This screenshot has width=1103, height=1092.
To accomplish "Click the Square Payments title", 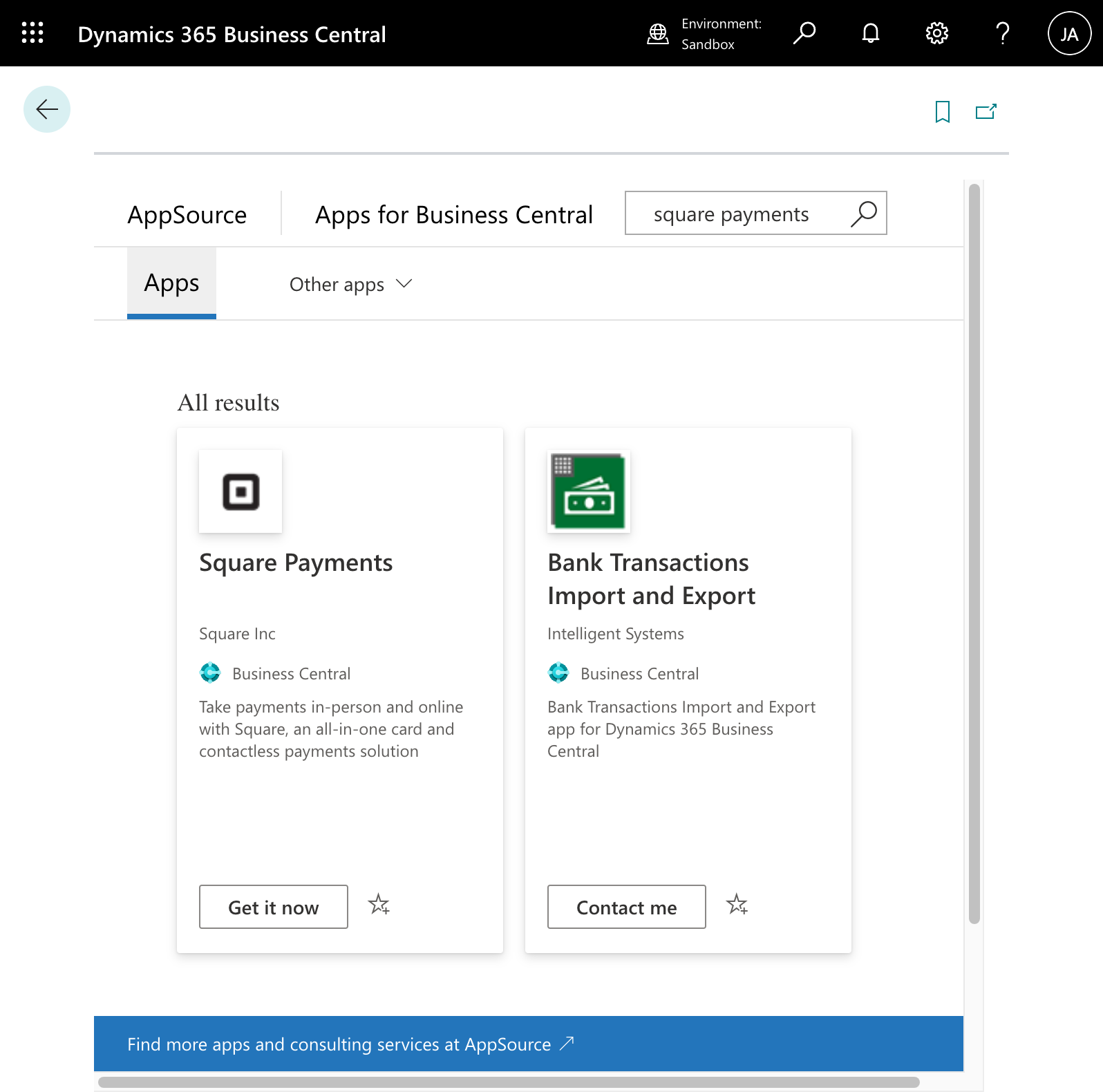I will pos(296,563).
